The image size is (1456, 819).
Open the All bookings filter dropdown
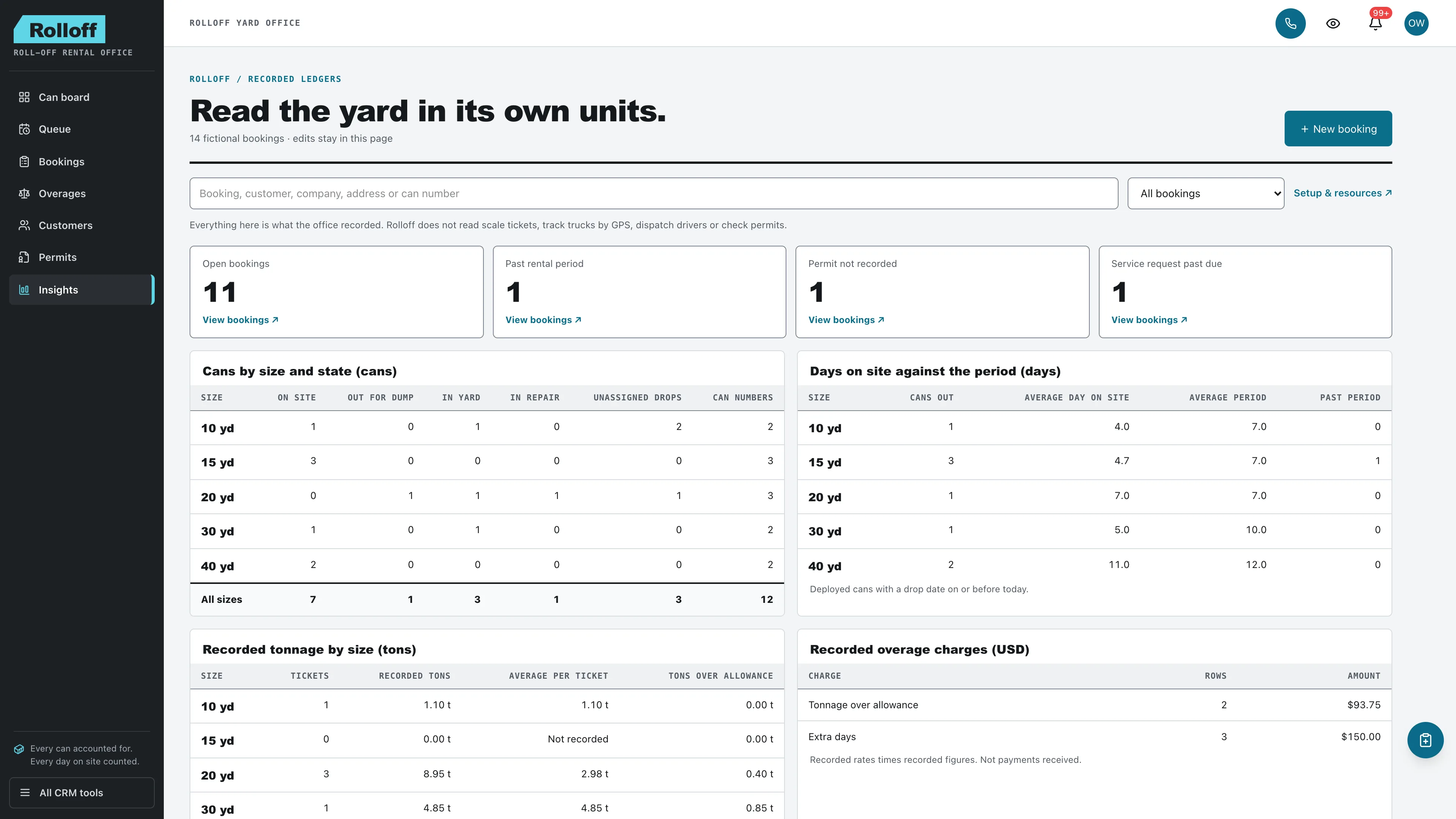click(1206, 193)
